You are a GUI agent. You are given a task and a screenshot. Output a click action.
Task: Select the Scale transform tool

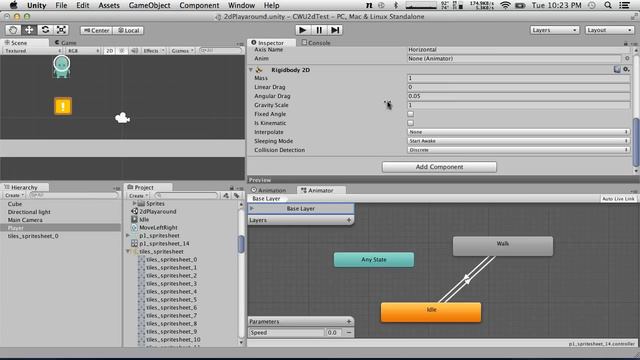tap(61, 30)
